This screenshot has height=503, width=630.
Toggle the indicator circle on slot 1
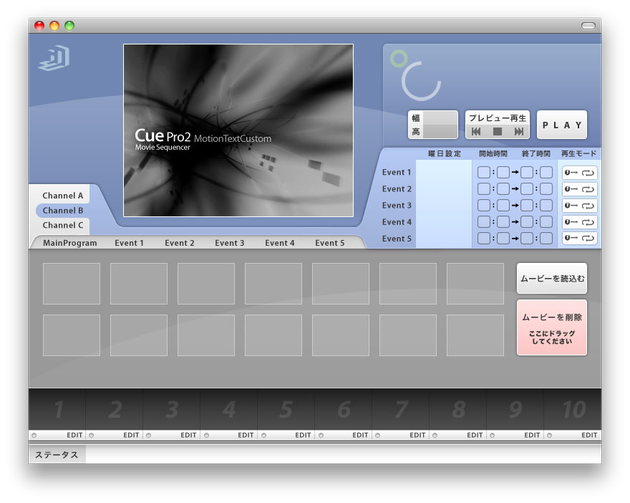pos(34,436)
